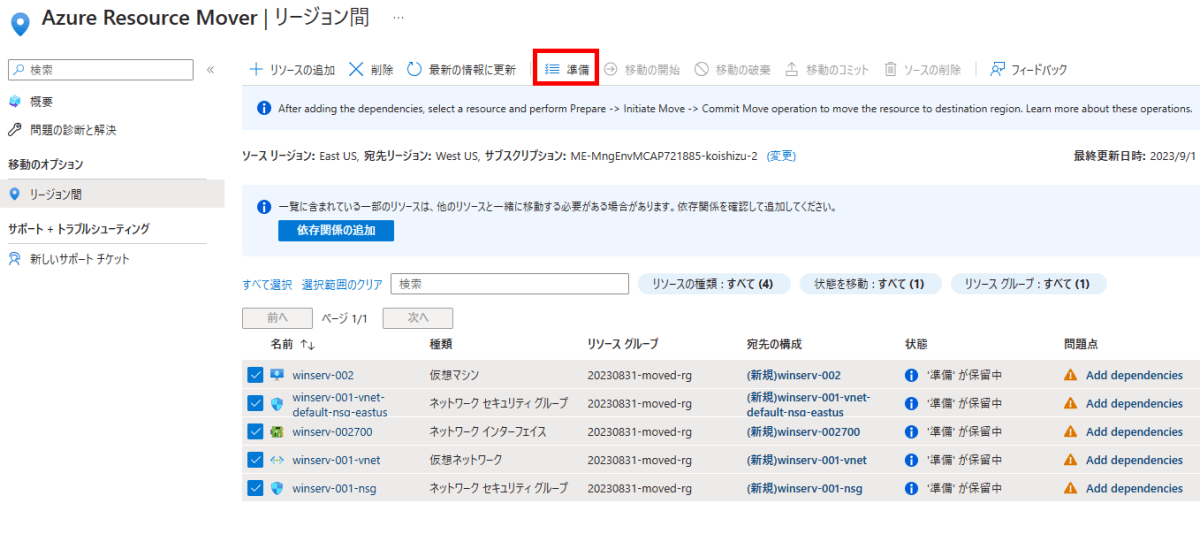Viewport: 1200px width, 534px height.
Task: Click 仮想マシン type cell for winserv-002
Action: 454,375
